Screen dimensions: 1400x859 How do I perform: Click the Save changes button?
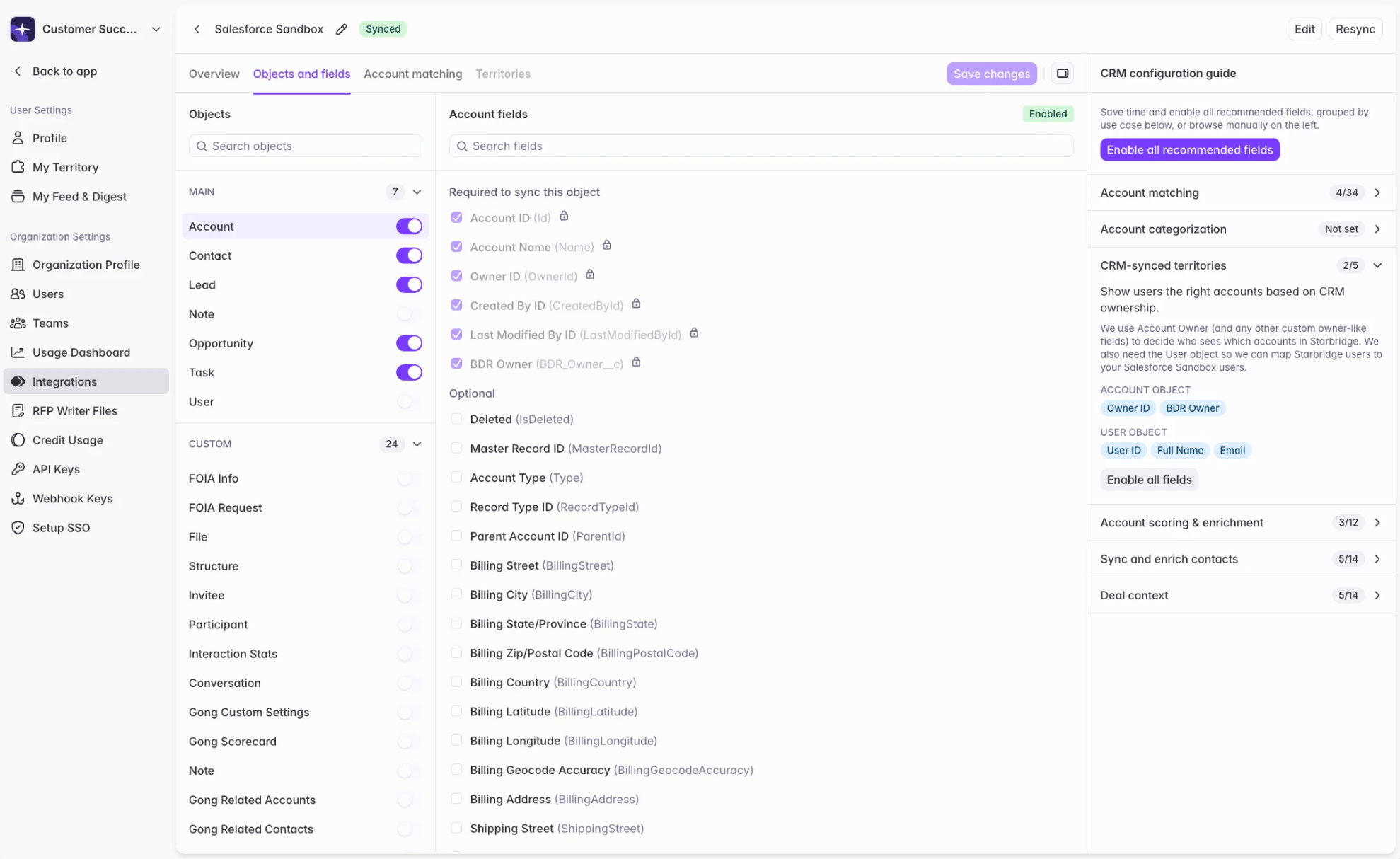click(x=991, y=74)
